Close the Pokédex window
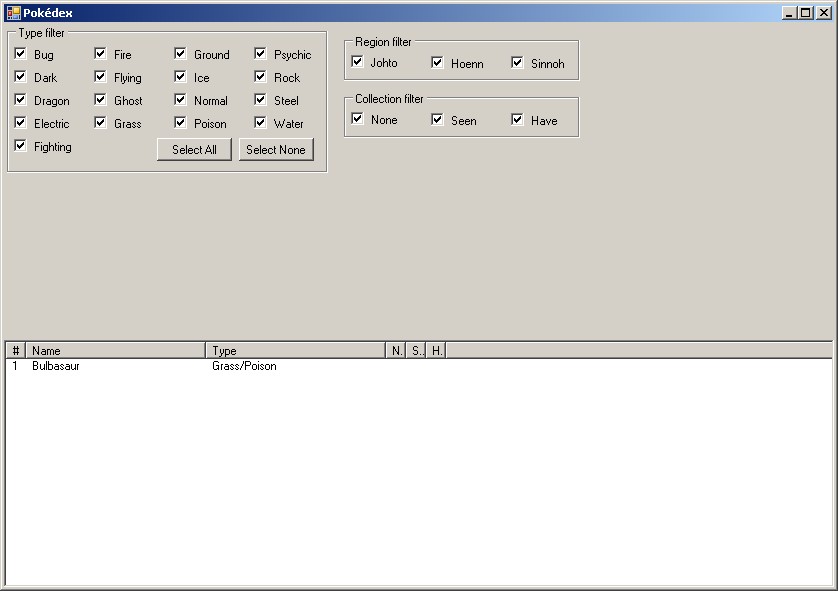 coord(824,13)
